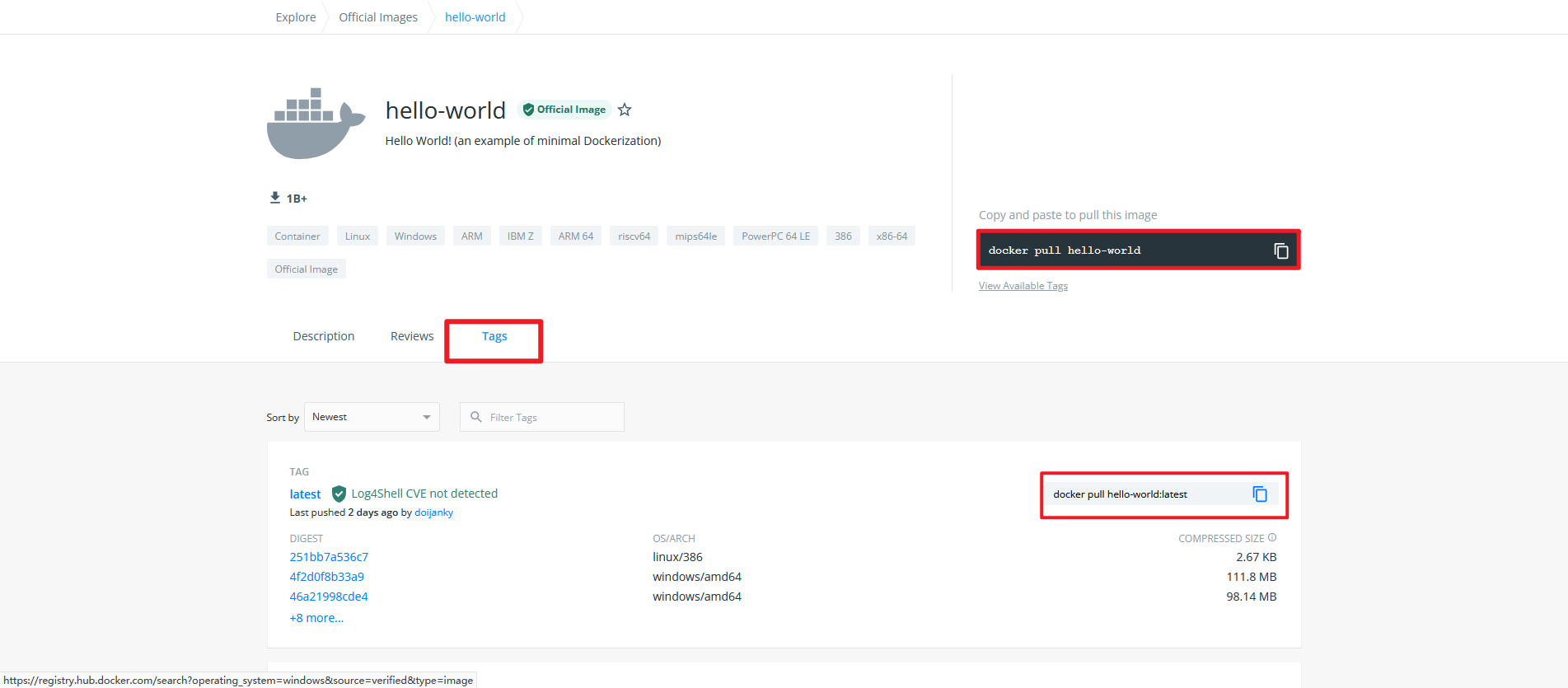The height and width of the screenshot is (688, 1568).
Task: Click the Log4Shell CVE not detected text
Action: pyautogui.click(x=424, y=494)
